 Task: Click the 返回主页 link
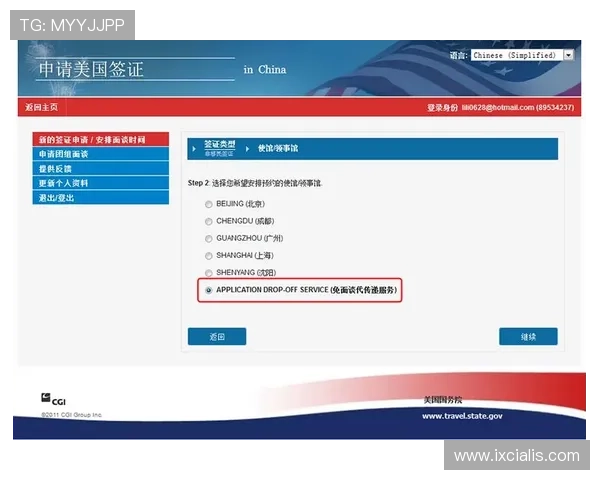41,107
